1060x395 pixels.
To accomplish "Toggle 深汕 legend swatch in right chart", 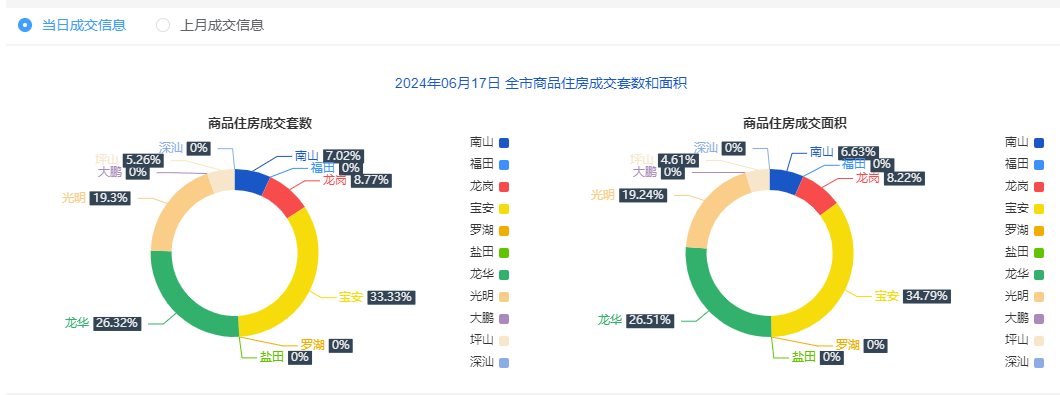I will click(1039, 362).
